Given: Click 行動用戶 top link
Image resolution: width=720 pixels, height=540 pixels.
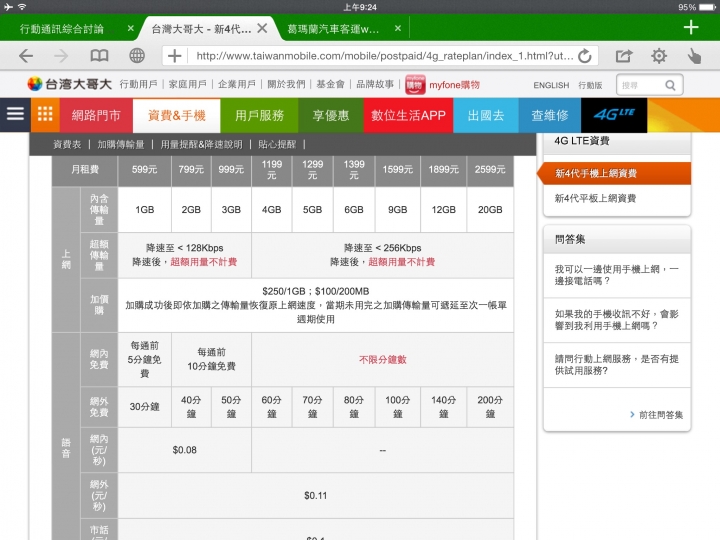Looking at the screenshot, I should tap(138, 84).
